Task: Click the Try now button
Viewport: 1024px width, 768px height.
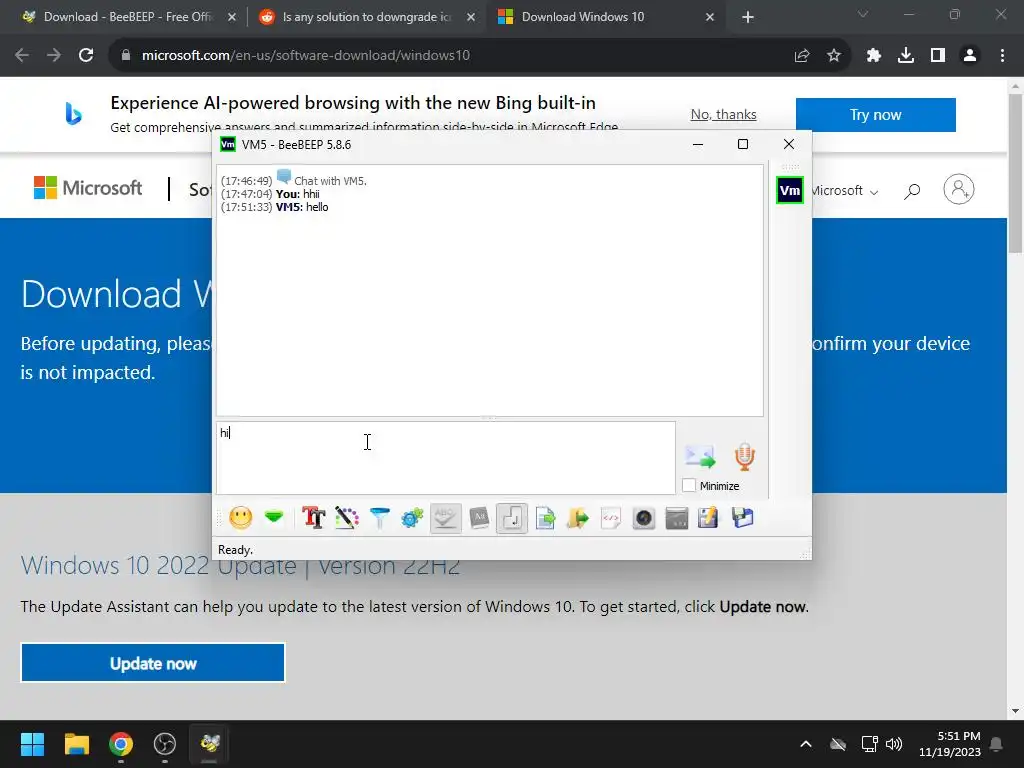Action: point(876,115)
